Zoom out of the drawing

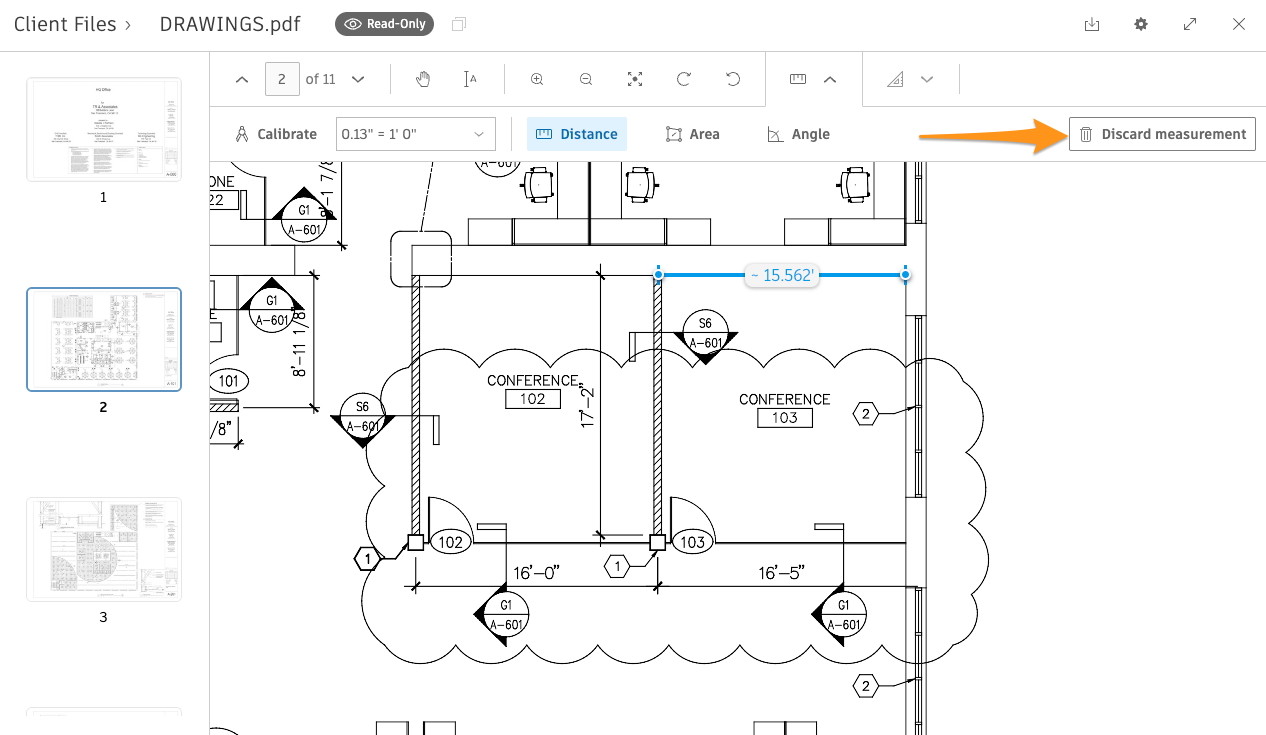[585, 78]
